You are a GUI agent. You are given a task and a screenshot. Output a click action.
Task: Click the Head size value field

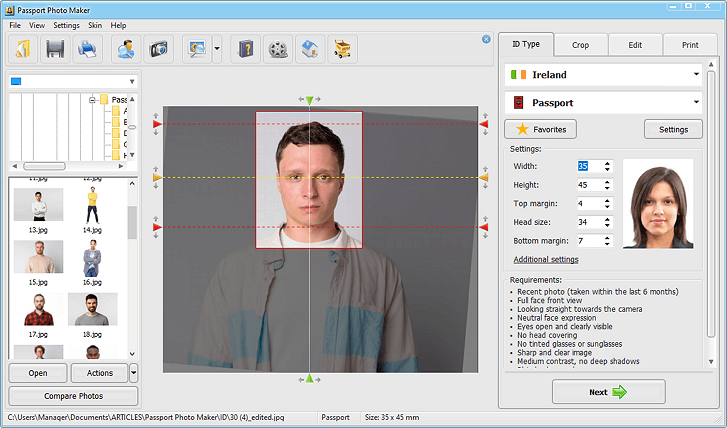point(589,222)
